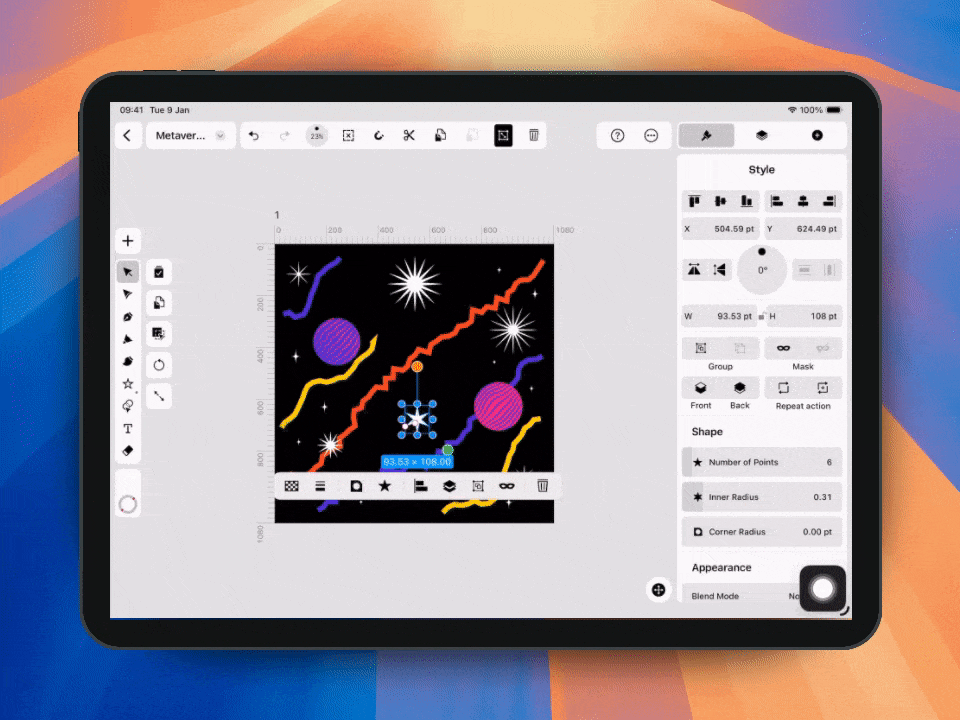
Task: Open the more options ellipsis menu
Action: (x=651, y=135)
